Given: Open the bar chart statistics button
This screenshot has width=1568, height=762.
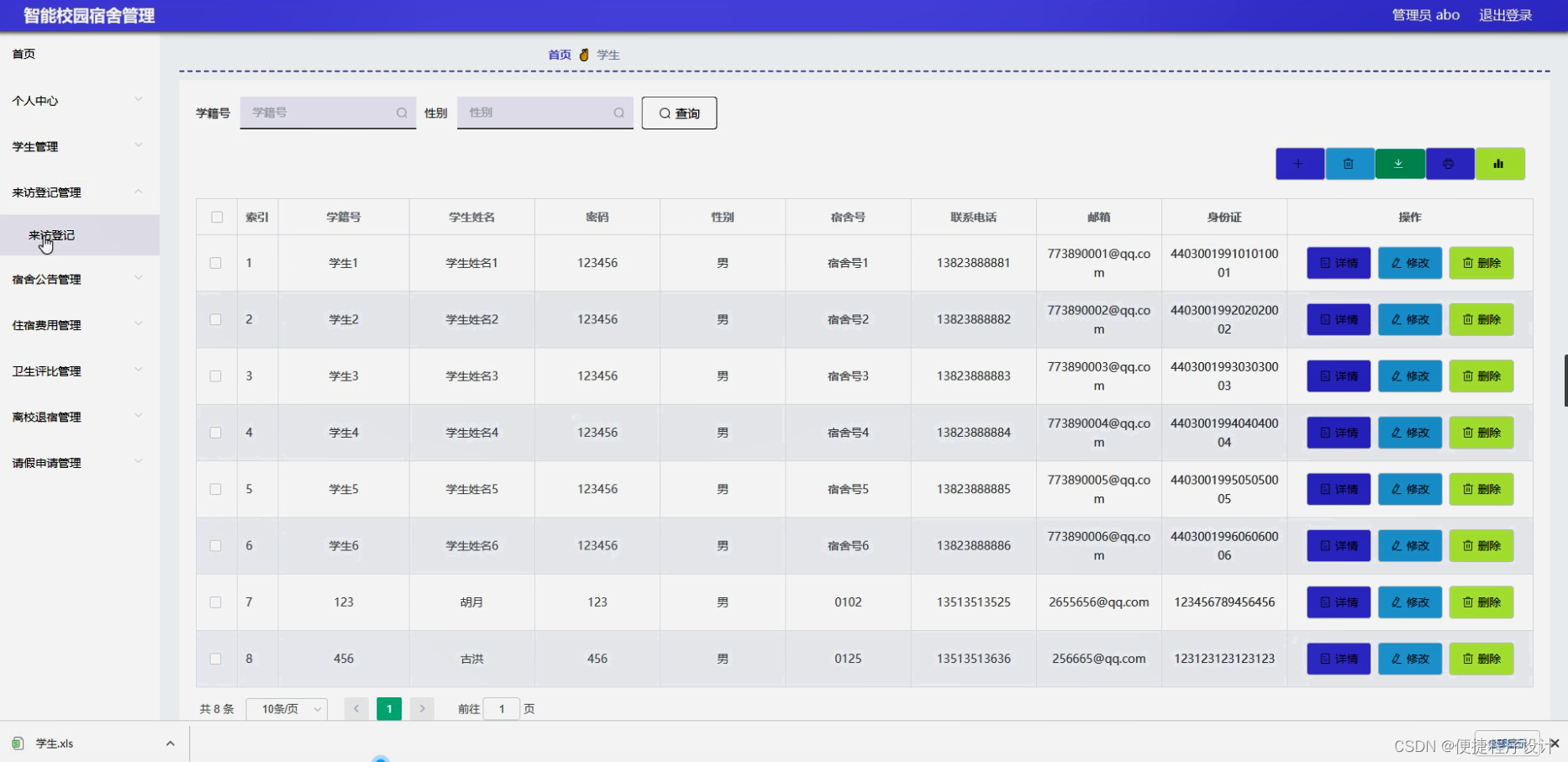Looking at the screenshot, I should coord(1499,164).
